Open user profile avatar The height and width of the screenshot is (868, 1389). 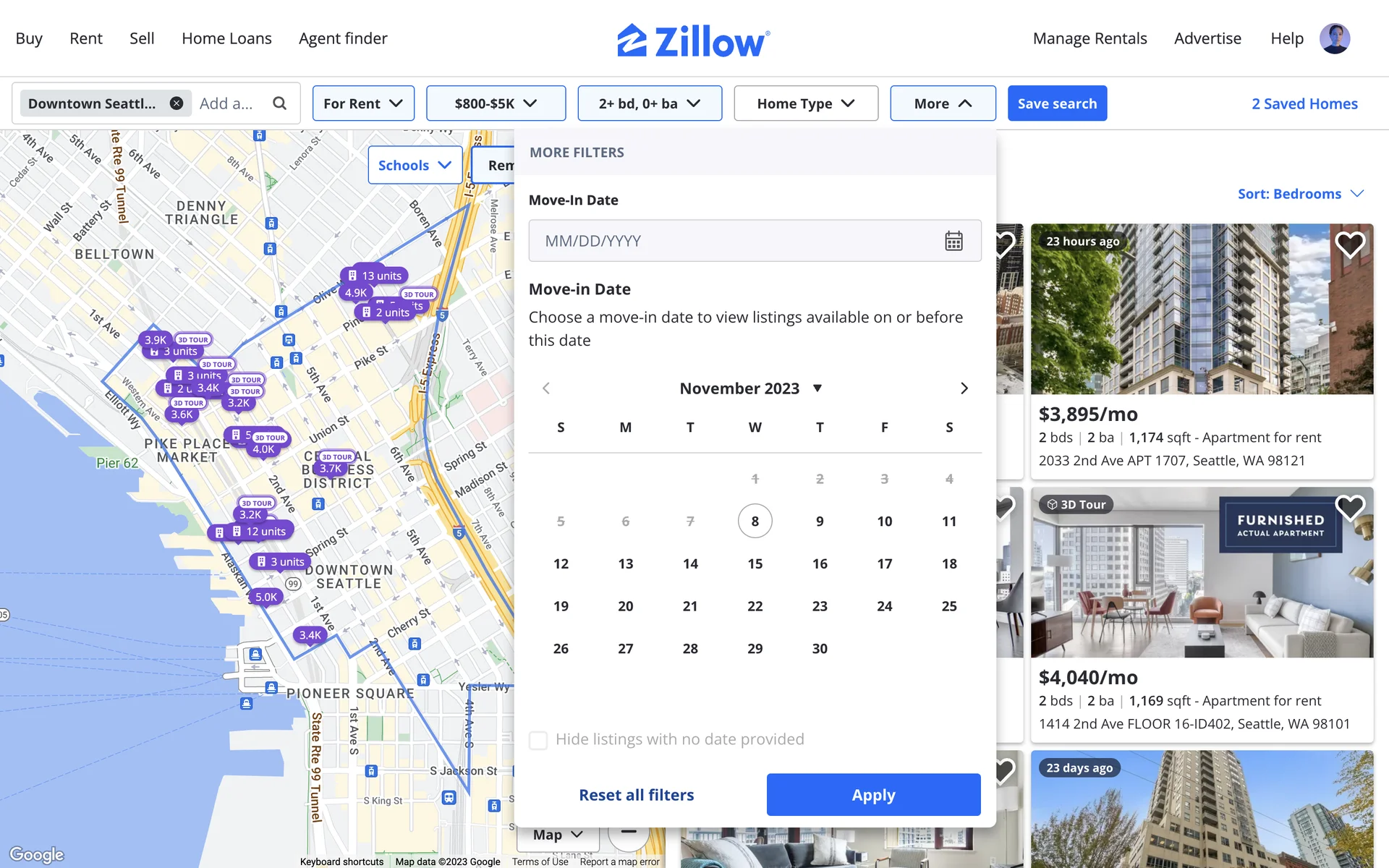(x=1334, y=38)
